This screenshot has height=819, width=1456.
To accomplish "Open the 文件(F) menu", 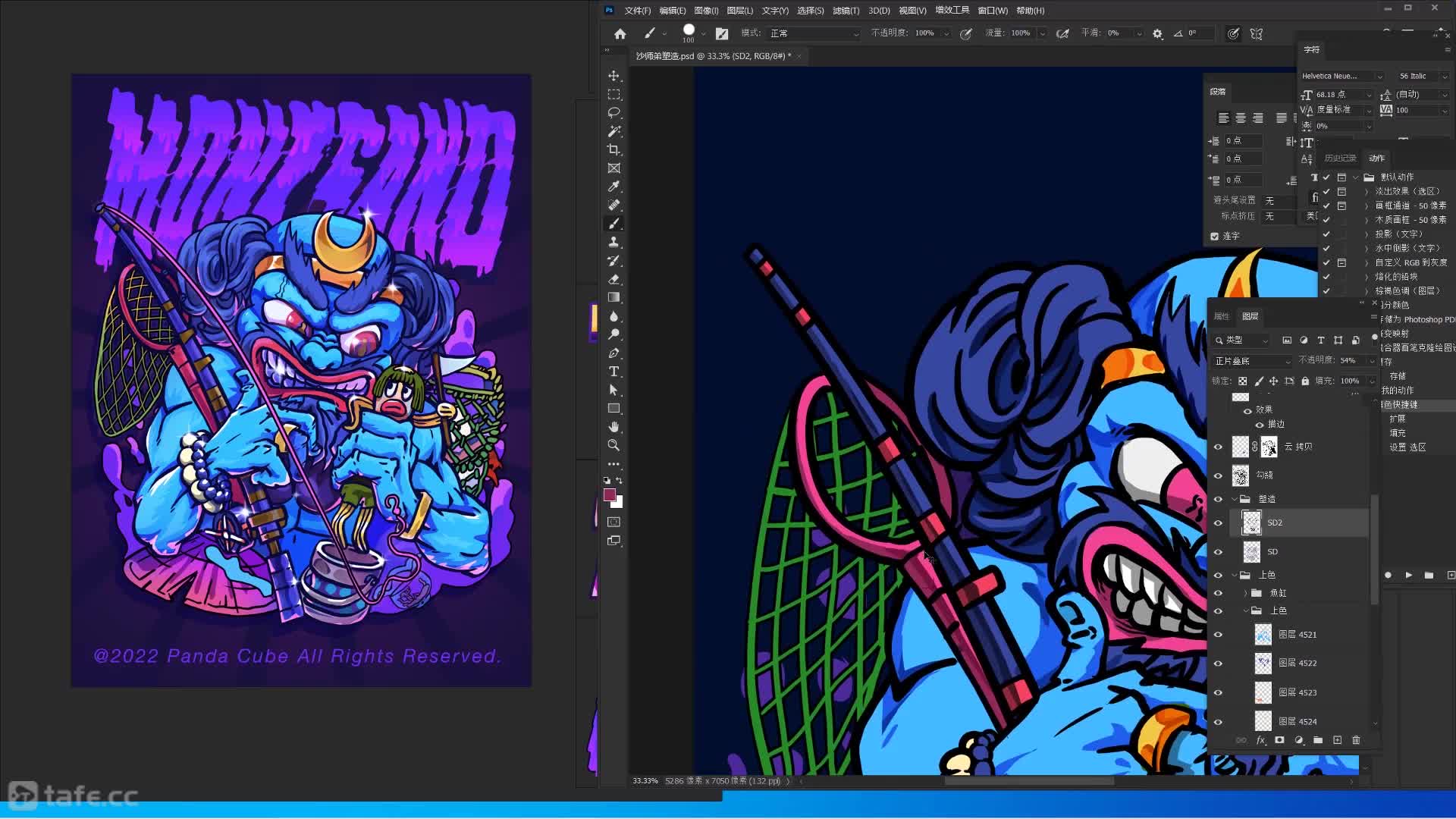I will (x=637, y=11).
